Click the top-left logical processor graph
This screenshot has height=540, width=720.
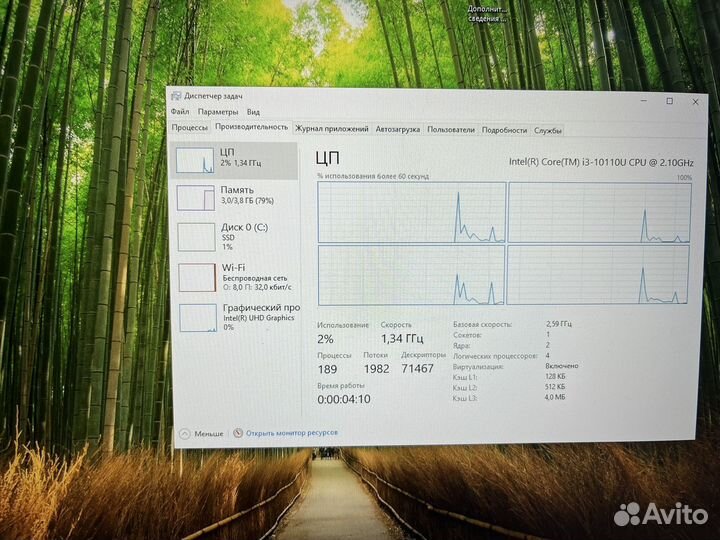tap(412, 212)
